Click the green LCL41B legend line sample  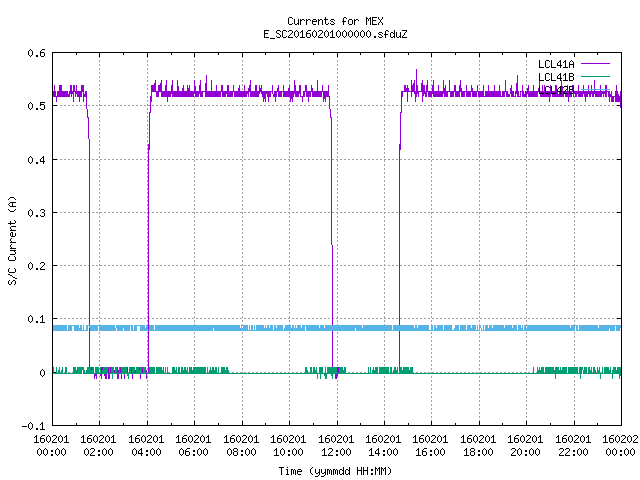point(595,77)
